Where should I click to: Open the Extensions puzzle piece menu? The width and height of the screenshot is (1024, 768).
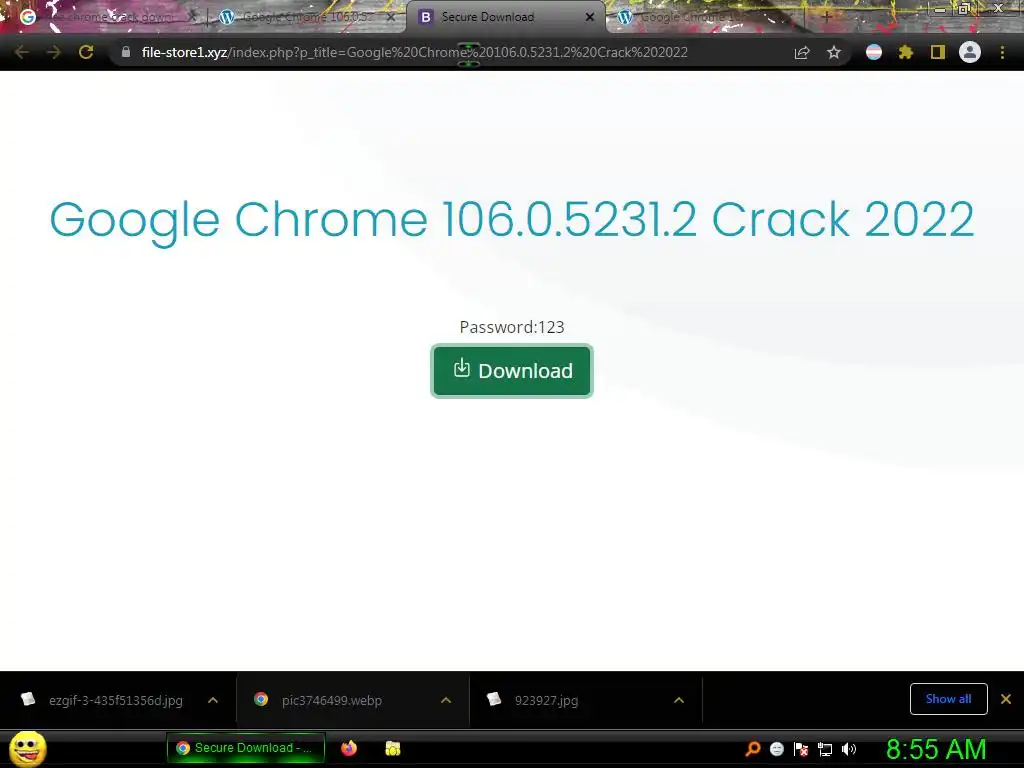906,52
